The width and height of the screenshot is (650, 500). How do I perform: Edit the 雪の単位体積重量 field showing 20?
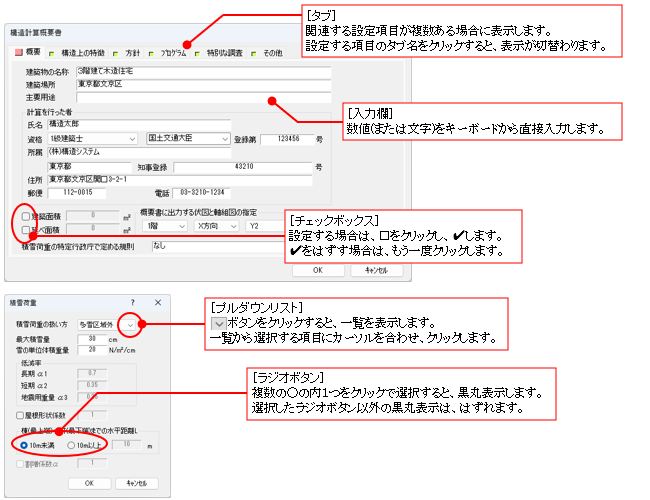[92, 350]
